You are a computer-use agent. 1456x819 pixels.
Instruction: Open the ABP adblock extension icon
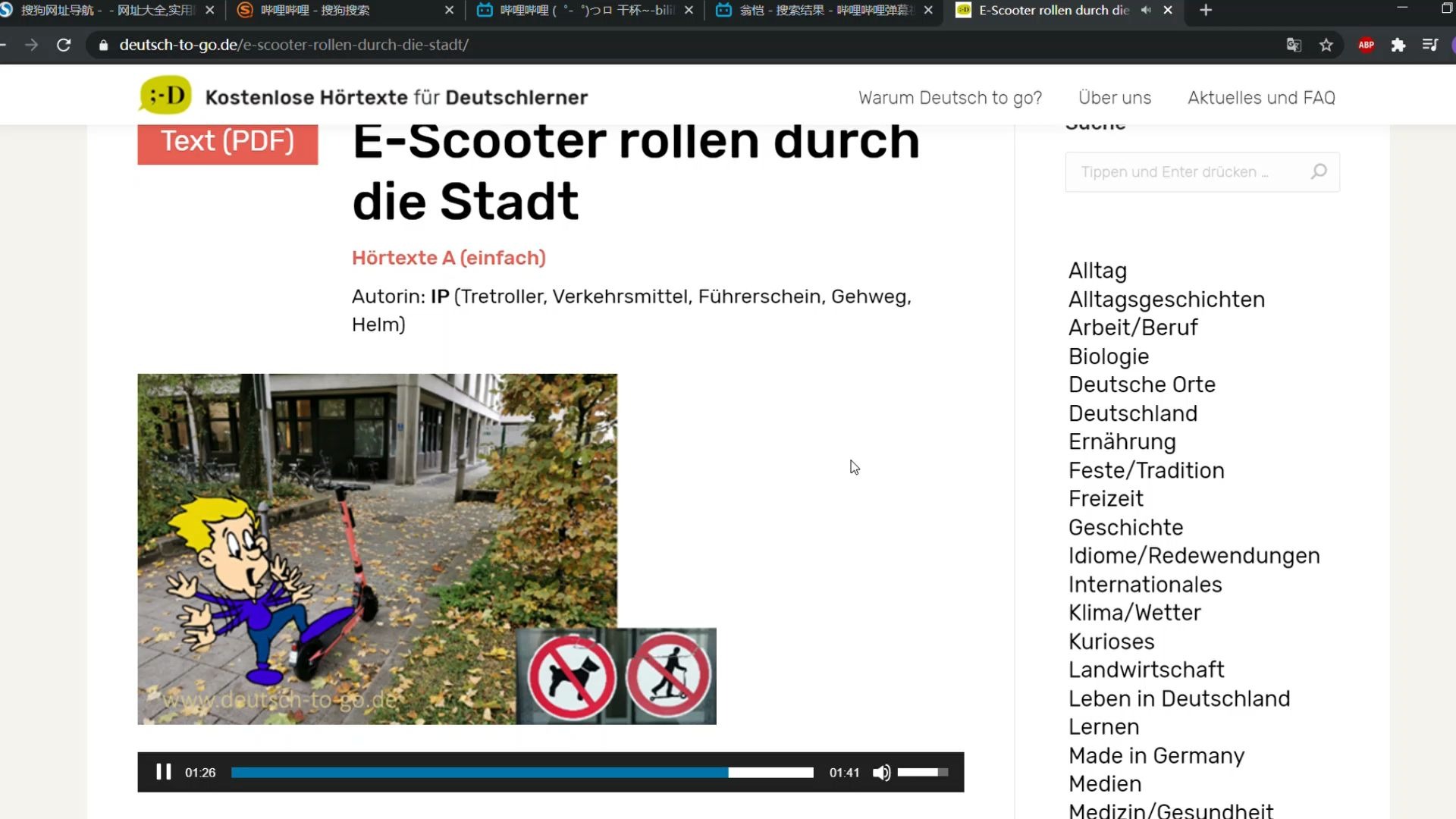point(1366,45)
